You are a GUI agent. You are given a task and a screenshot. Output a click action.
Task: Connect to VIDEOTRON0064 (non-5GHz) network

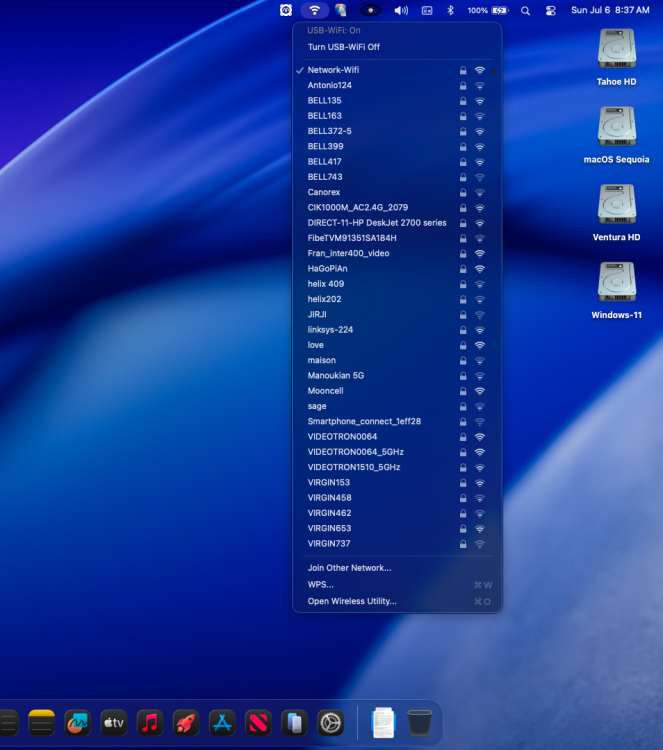[397, 437]
